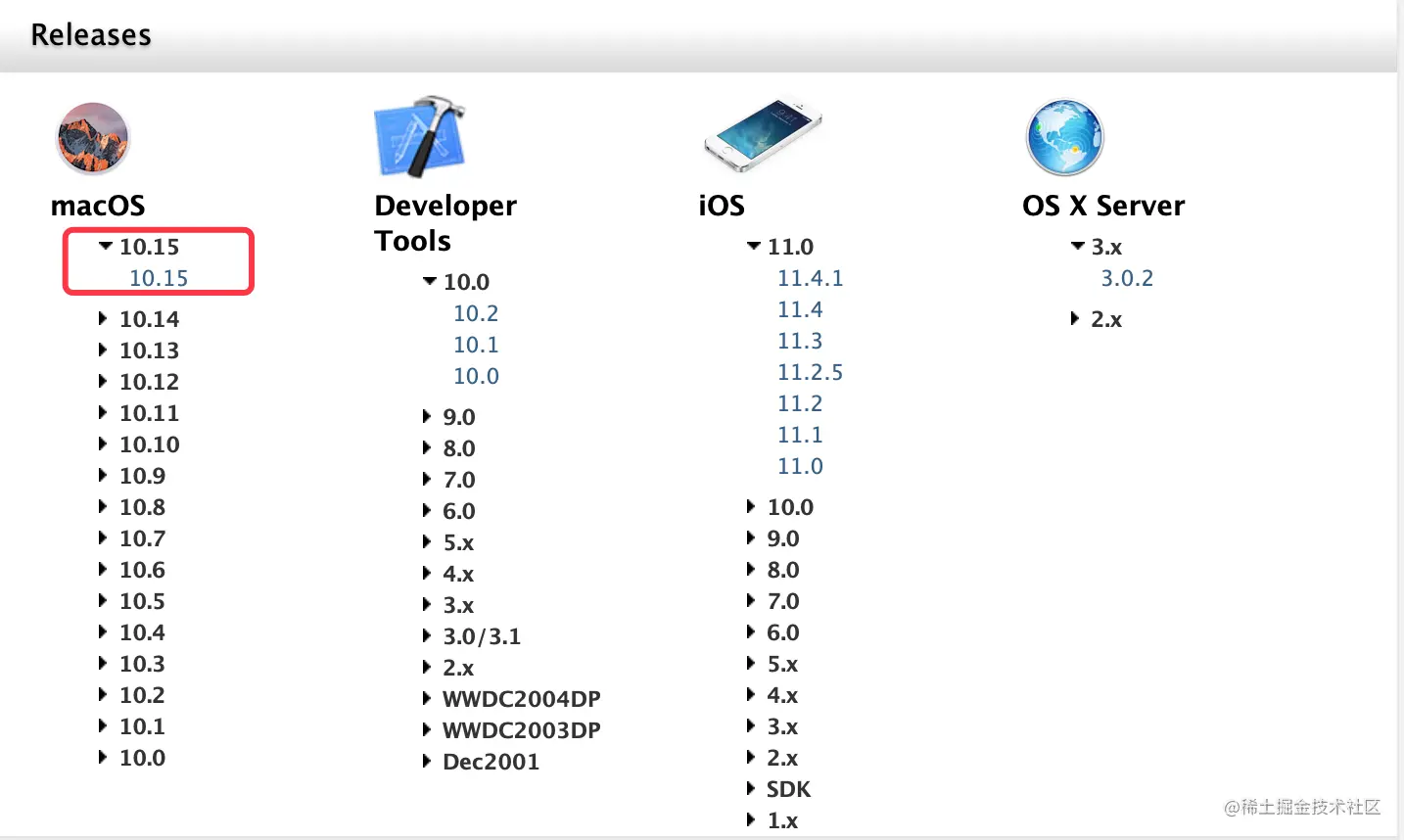This screenshot has width=1404, height=840.
Task: Expand the macOS 10.5 group
Action: coord(103,600)
